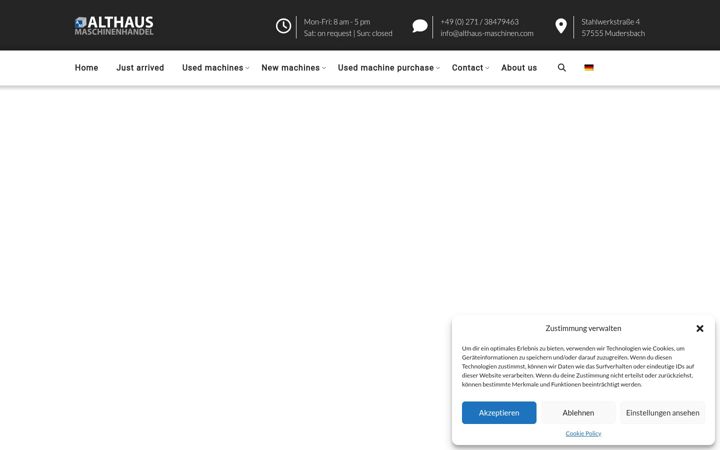The image size is (720, 450).
Task: Expand the New machines menu
Action: click(293, 68)
